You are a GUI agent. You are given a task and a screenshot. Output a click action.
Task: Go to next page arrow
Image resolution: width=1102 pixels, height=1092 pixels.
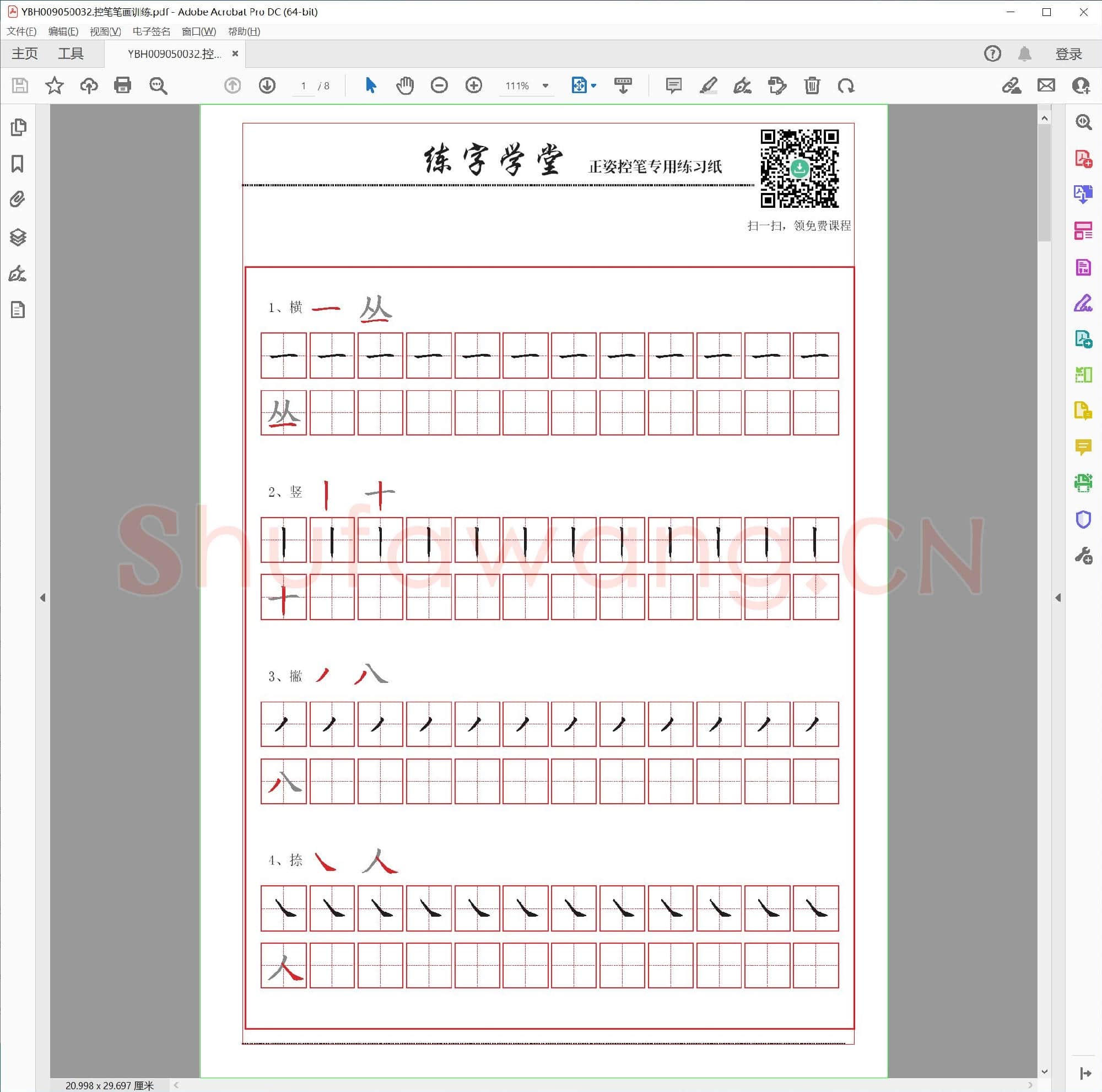tap(267, 85)
